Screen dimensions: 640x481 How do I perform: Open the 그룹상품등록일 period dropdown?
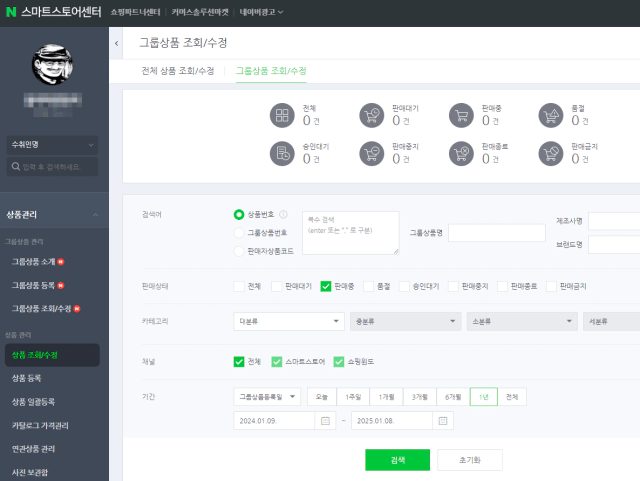pos(267,396)
